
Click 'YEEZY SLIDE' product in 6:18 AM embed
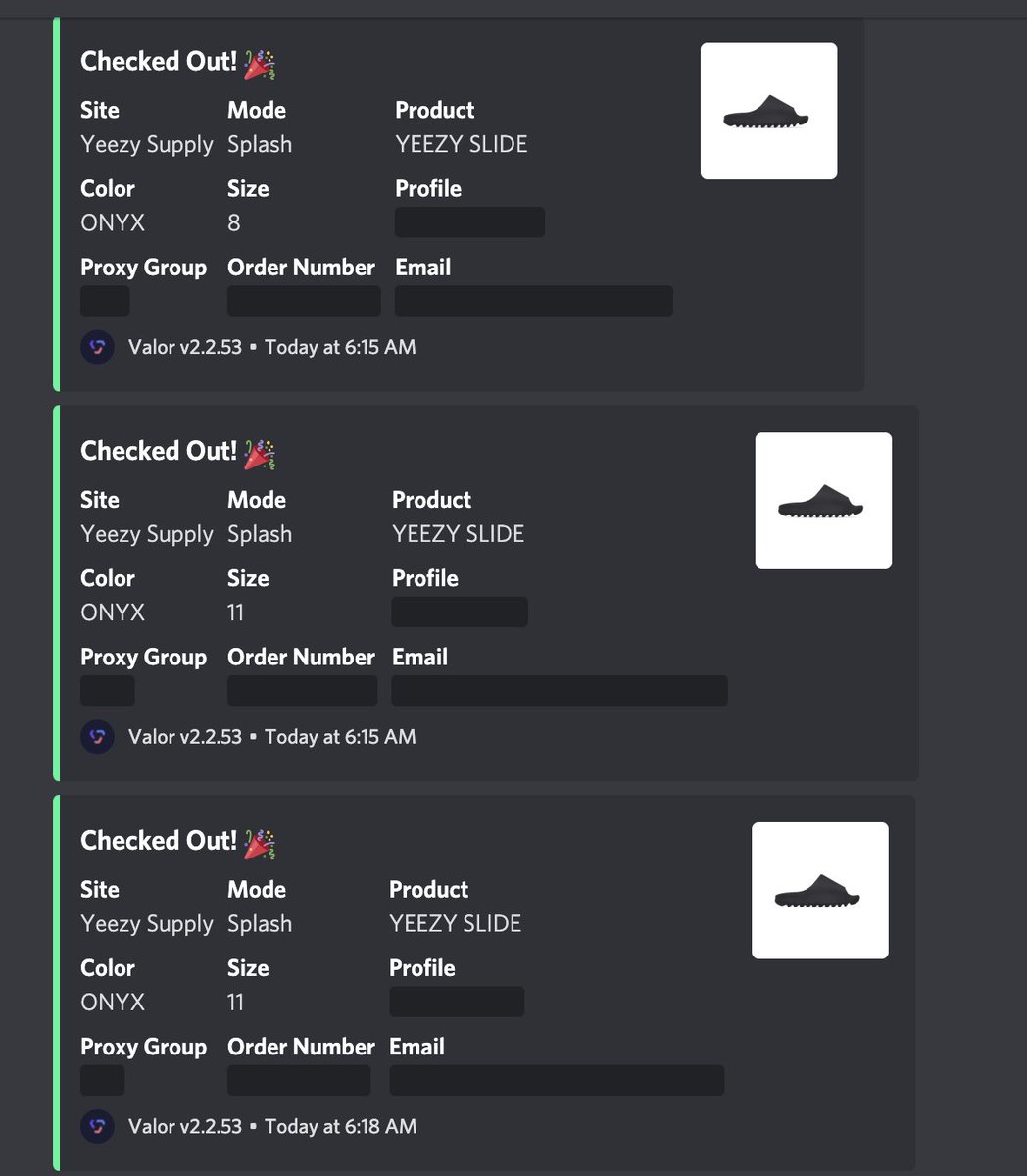pyautogui.click(x=456, y=923)
